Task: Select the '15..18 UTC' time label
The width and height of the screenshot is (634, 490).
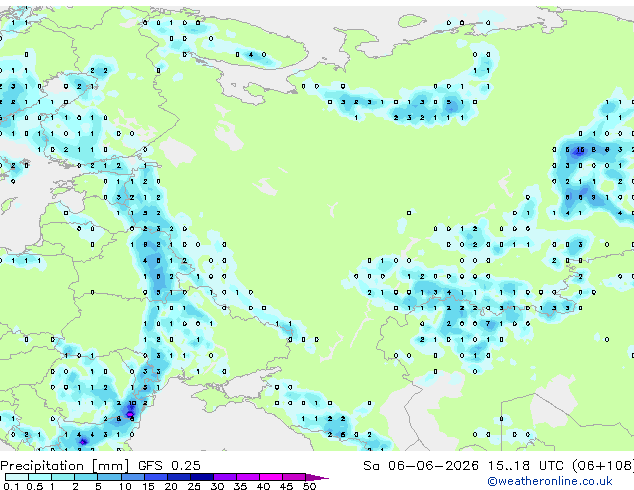Action: (526, 466)
